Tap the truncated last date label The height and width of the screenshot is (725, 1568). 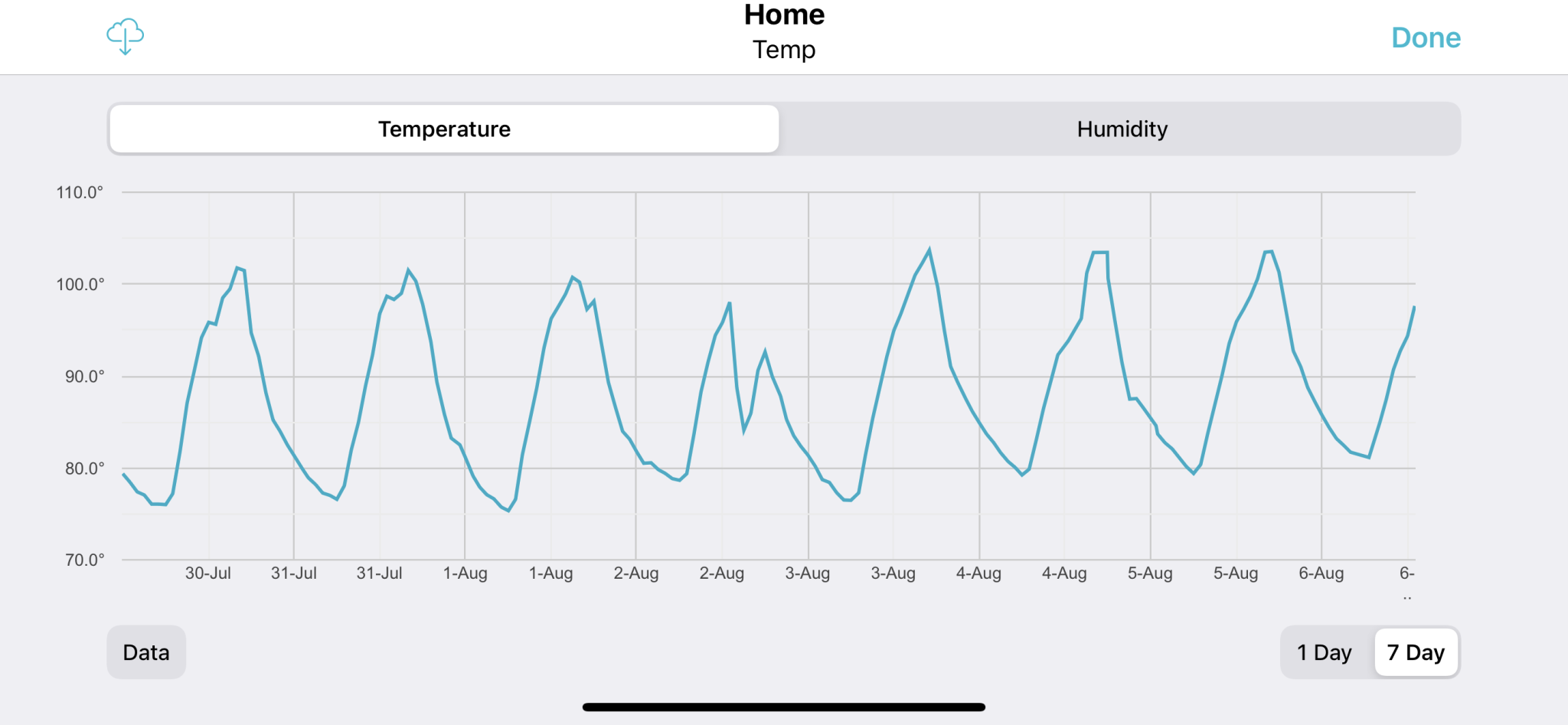point(1407,574)
